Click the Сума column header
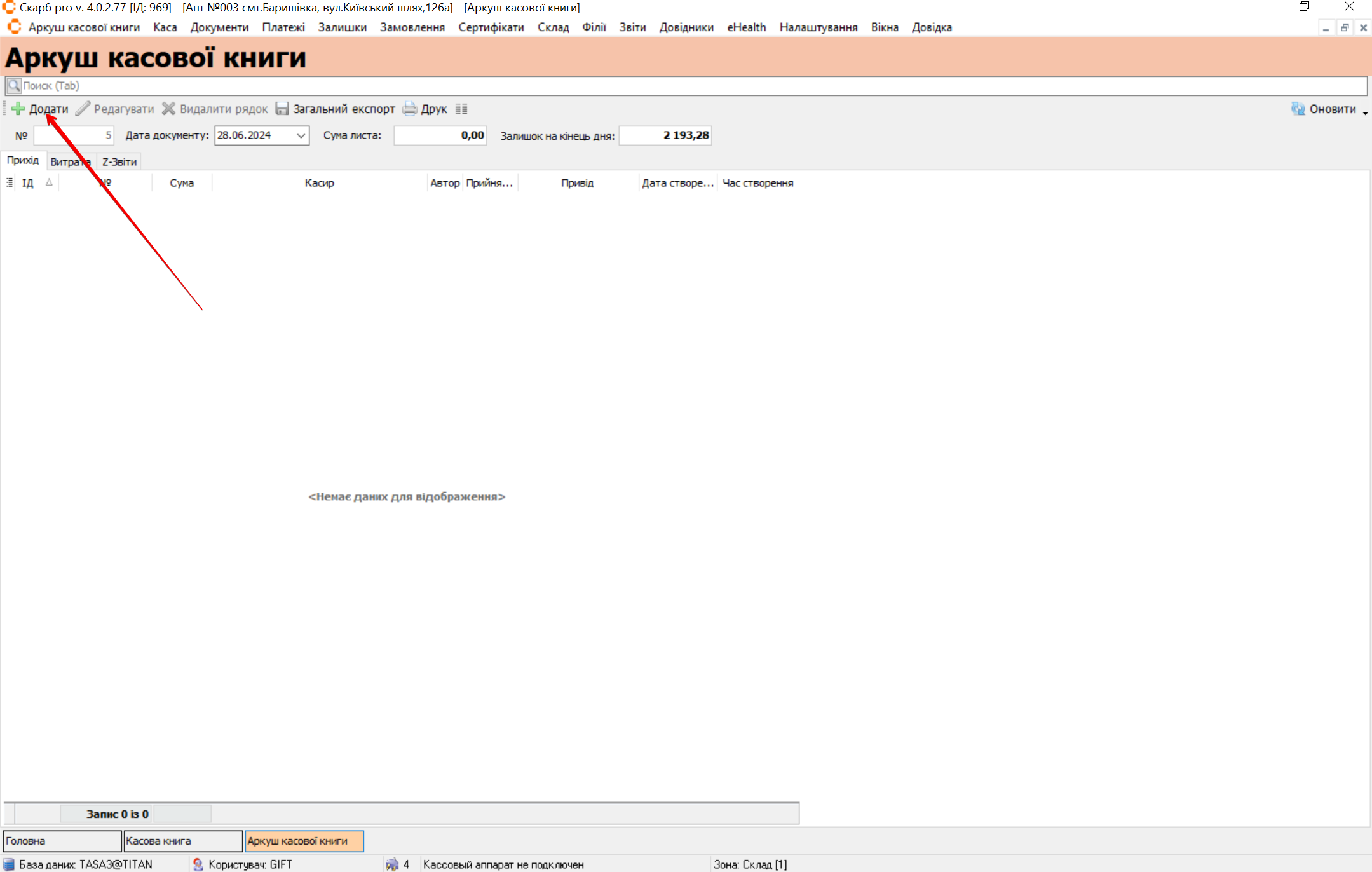The width and height of the screenshot is (1372, 872). click(182, 183)
